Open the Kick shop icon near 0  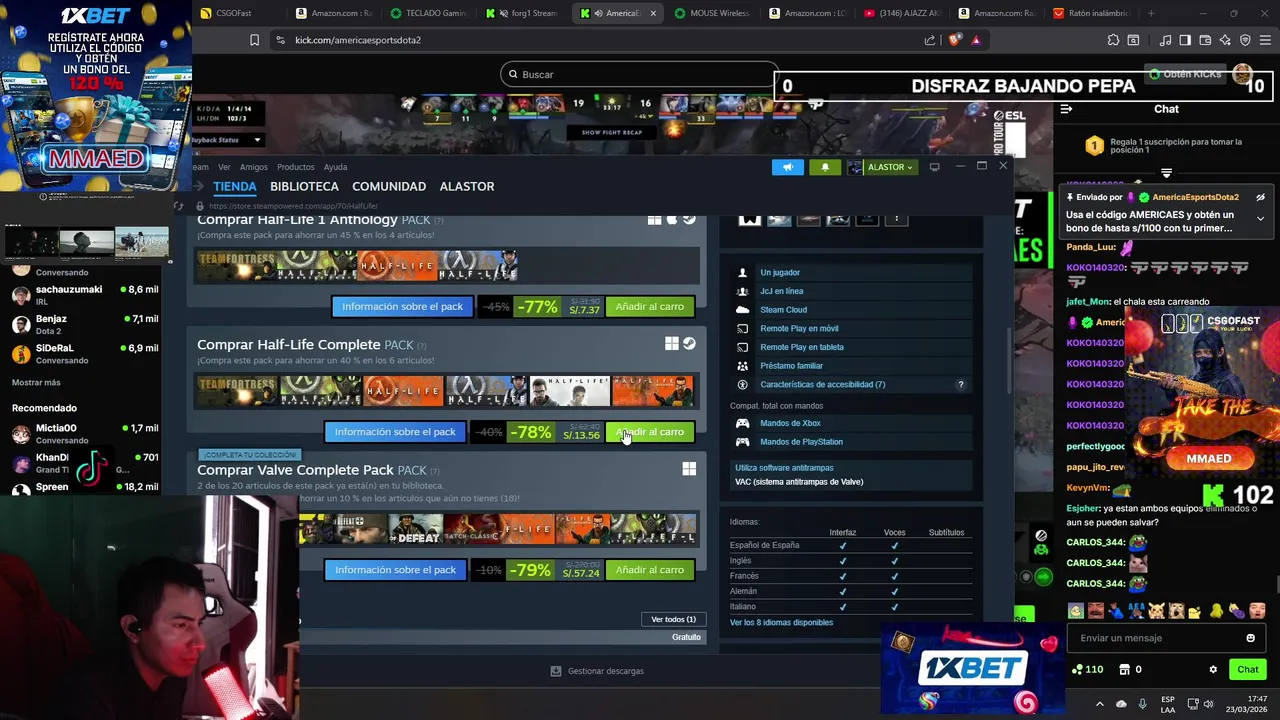(1124, 669)
